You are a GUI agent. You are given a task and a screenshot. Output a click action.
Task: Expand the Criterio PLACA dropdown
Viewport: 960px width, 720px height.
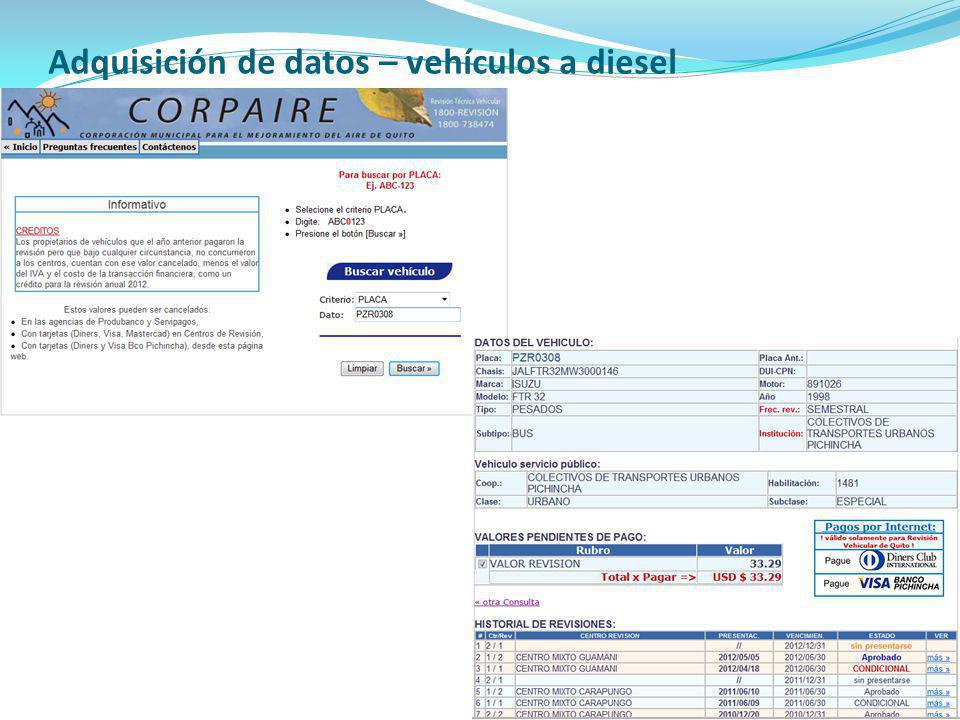(402, 299)
